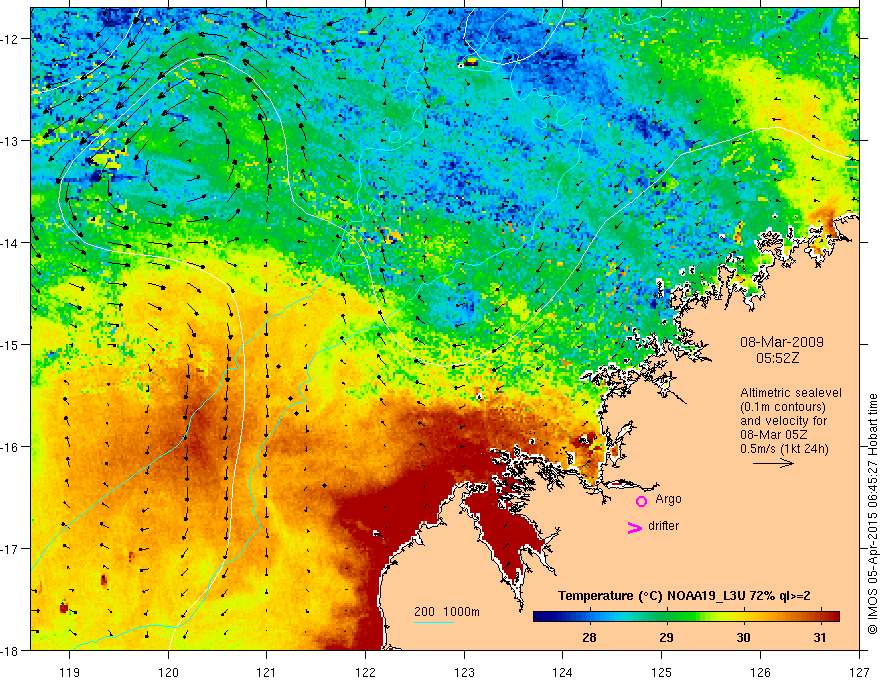Click the latitude axis label -16

pos(10,447)
